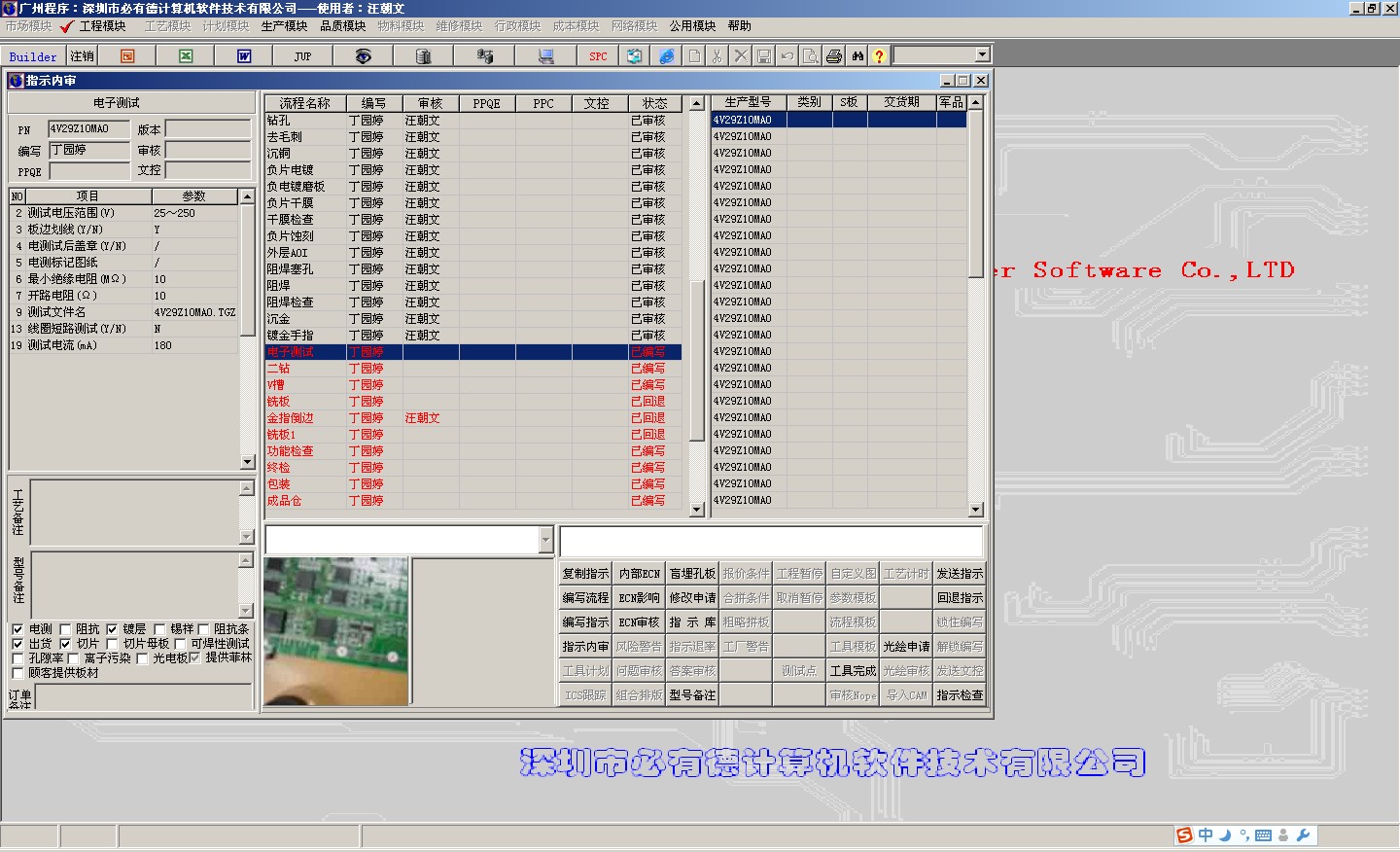This screenshot has height=852, width=1400.
Task: Toggle the 顾客提供板材 checkbox
Action: point(17,673)
